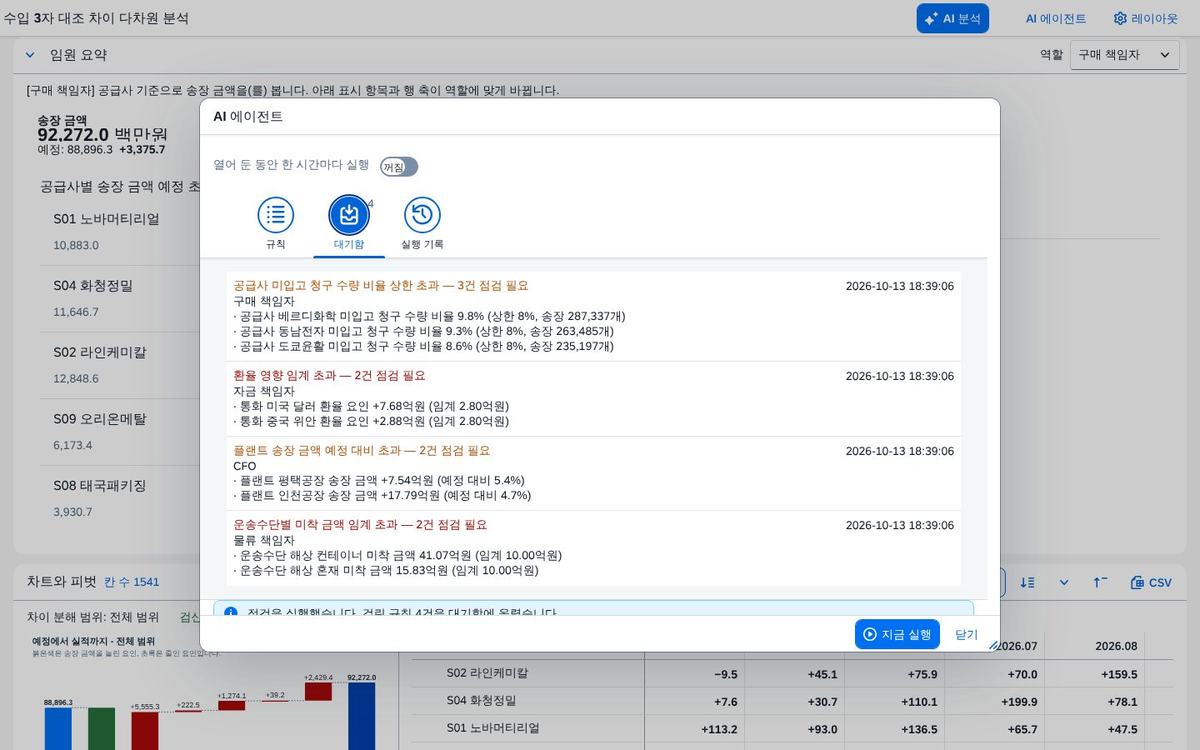Click the 베르디화학 alert detail line
Screen dimensions: 1200x750
pyautogui.click(x=429, y=316)
